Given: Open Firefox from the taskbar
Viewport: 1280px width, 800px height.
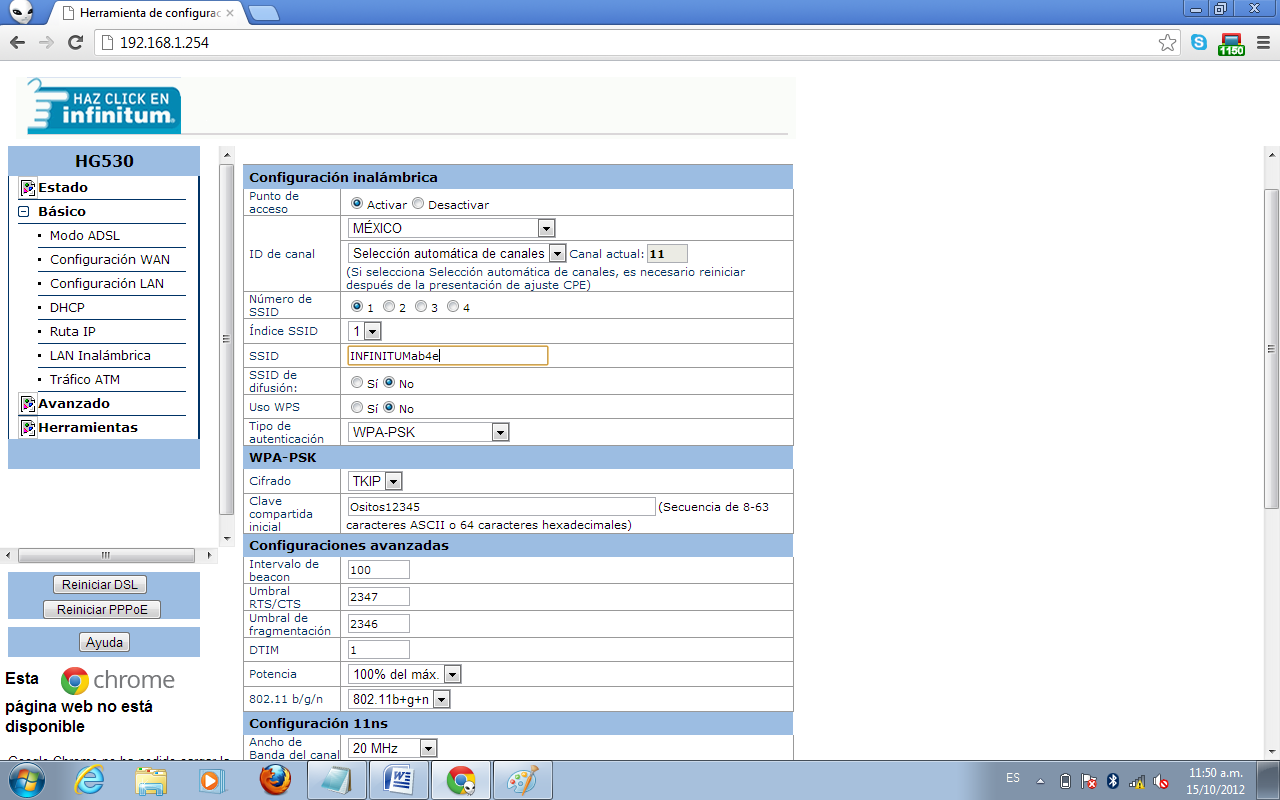Looking at the screenshot, I should [x=275, y=779].
